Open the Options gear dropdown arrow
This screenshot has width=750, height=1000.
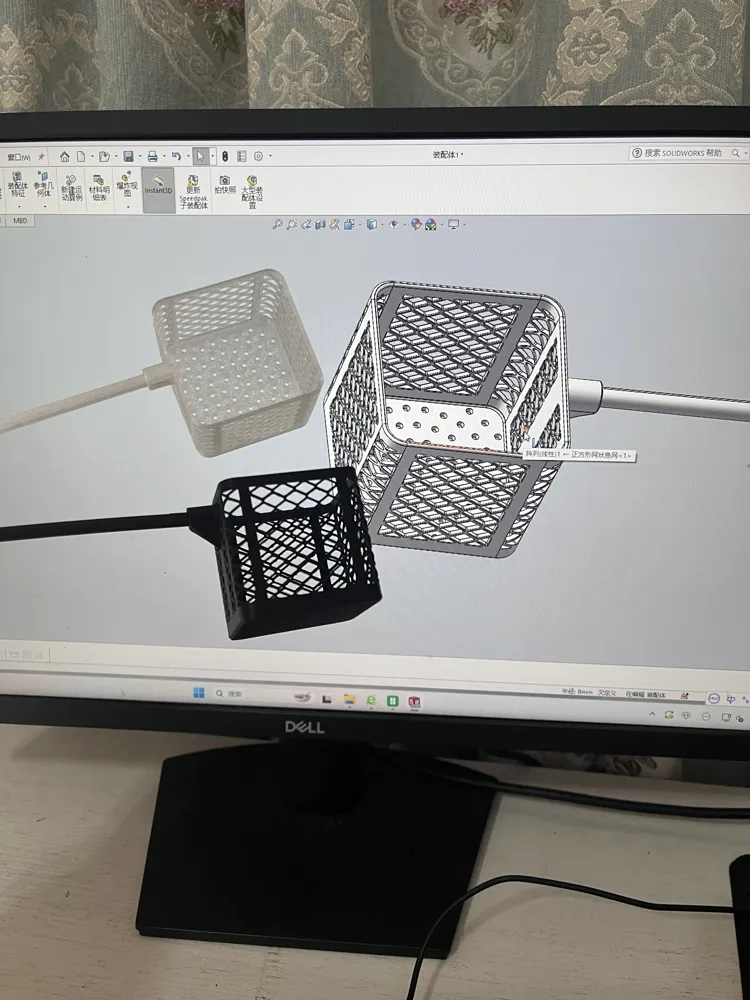point(270,156)
